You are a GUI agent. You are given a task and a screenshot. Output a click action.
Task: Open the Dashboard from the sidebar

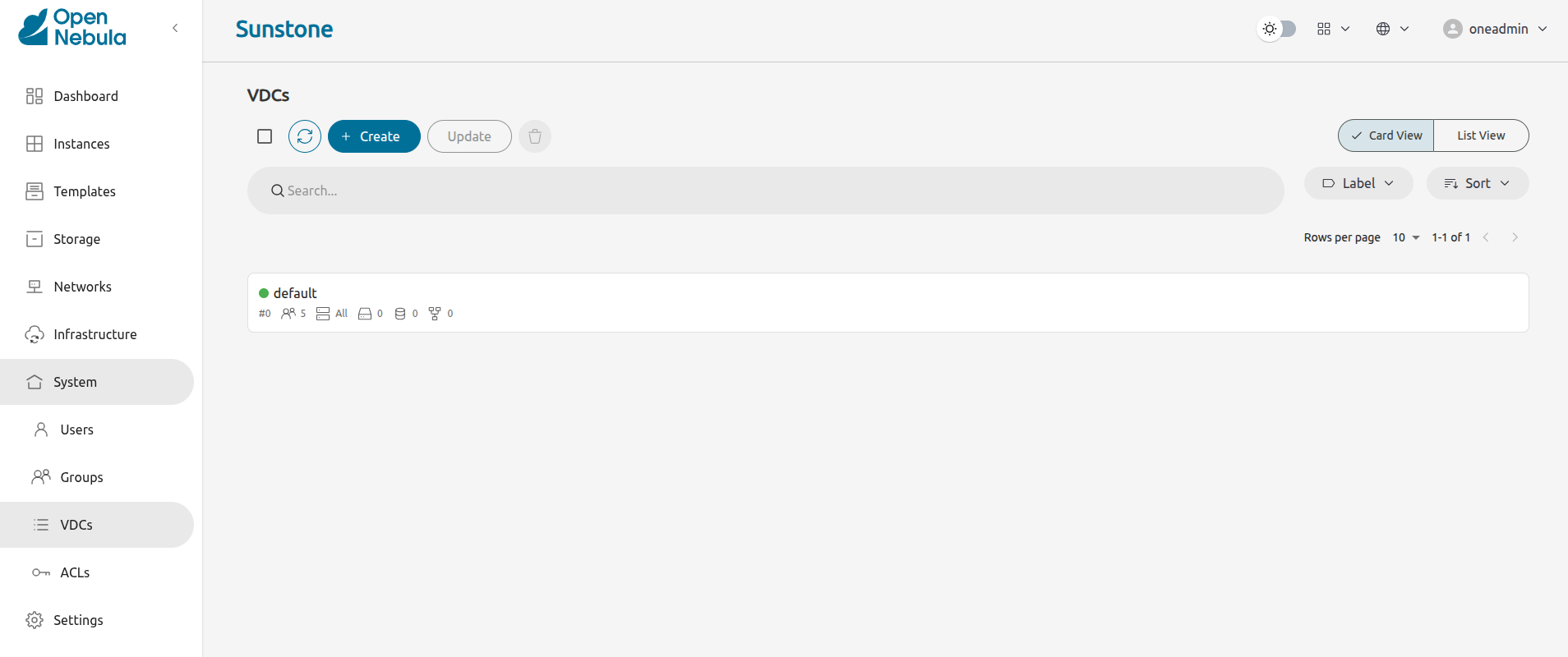(x=85, y=96)
